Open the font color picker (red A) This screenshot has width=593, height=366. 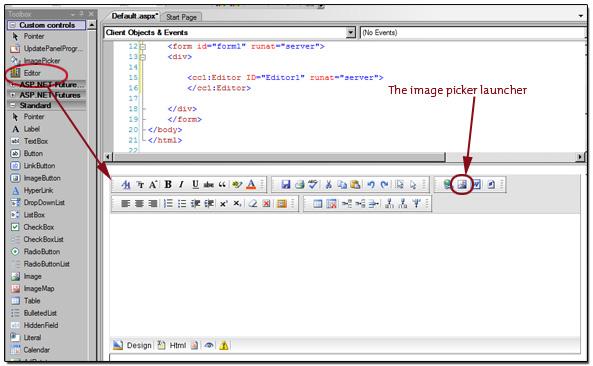tap(251, 185)
